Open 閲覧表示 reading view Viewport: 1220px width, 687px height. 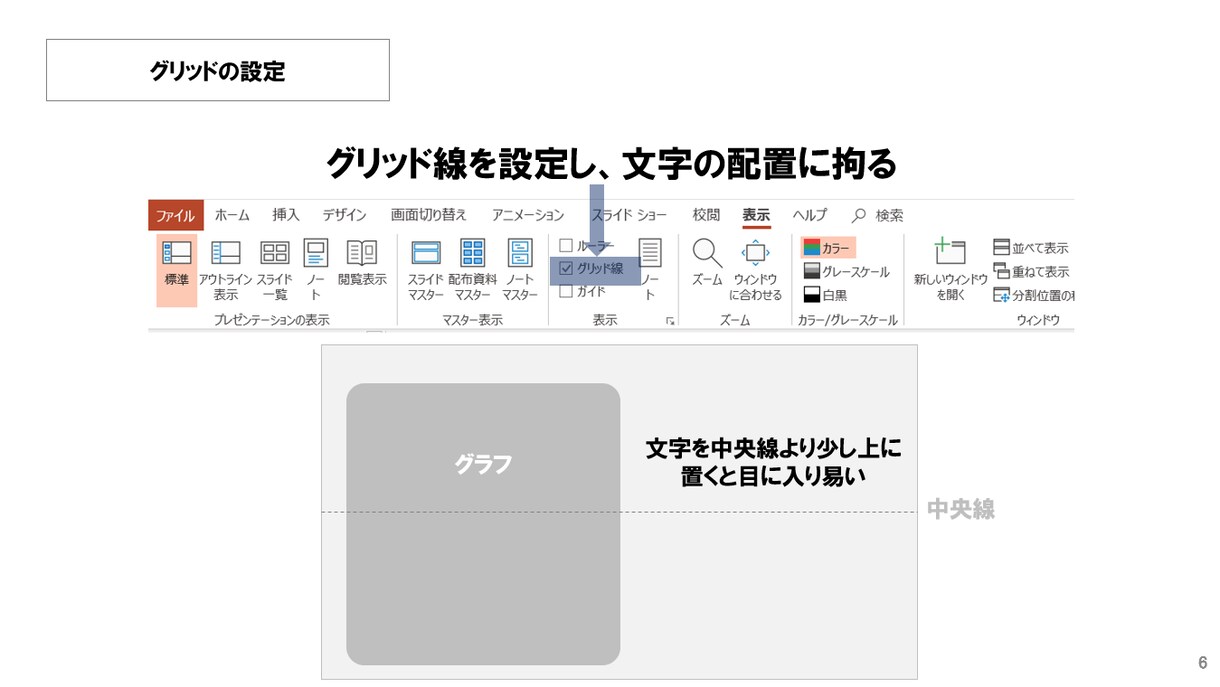362,263
